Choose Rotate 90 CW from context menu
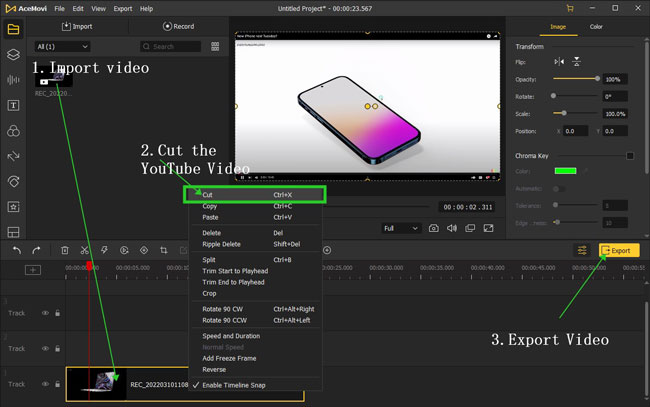The width and height of the screenshot is (650, 407). [255, 309]
